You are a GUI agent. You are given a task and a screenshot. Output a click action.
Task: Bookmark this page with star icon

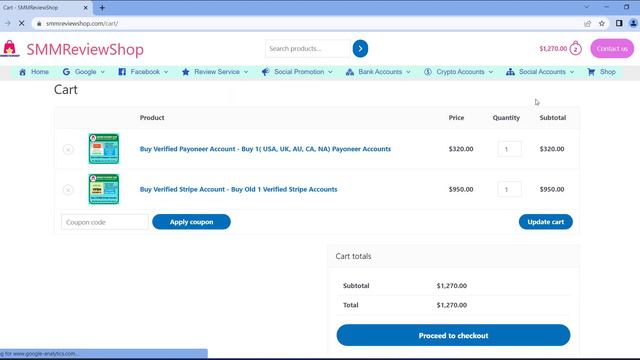tap(602, 24)
